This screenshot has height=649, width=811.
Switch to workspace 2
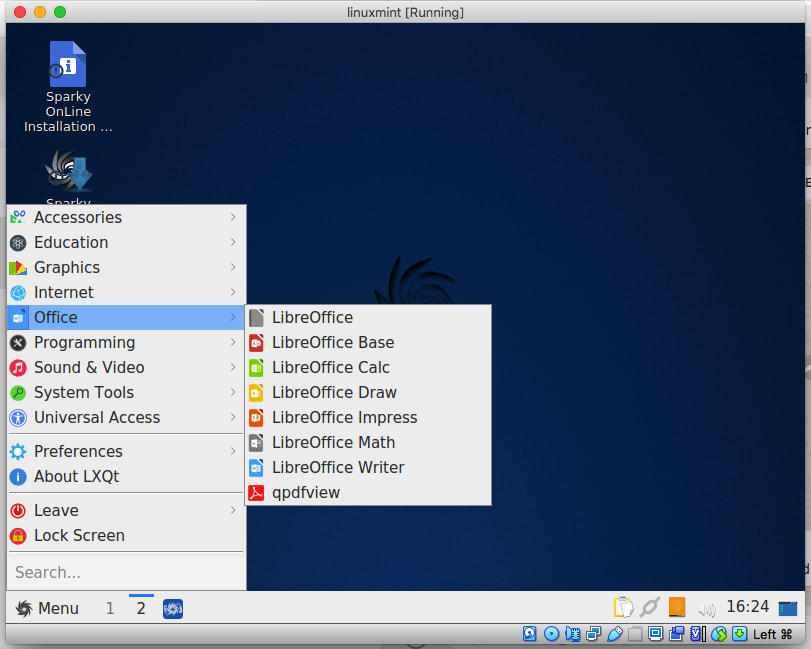[141, 608]
